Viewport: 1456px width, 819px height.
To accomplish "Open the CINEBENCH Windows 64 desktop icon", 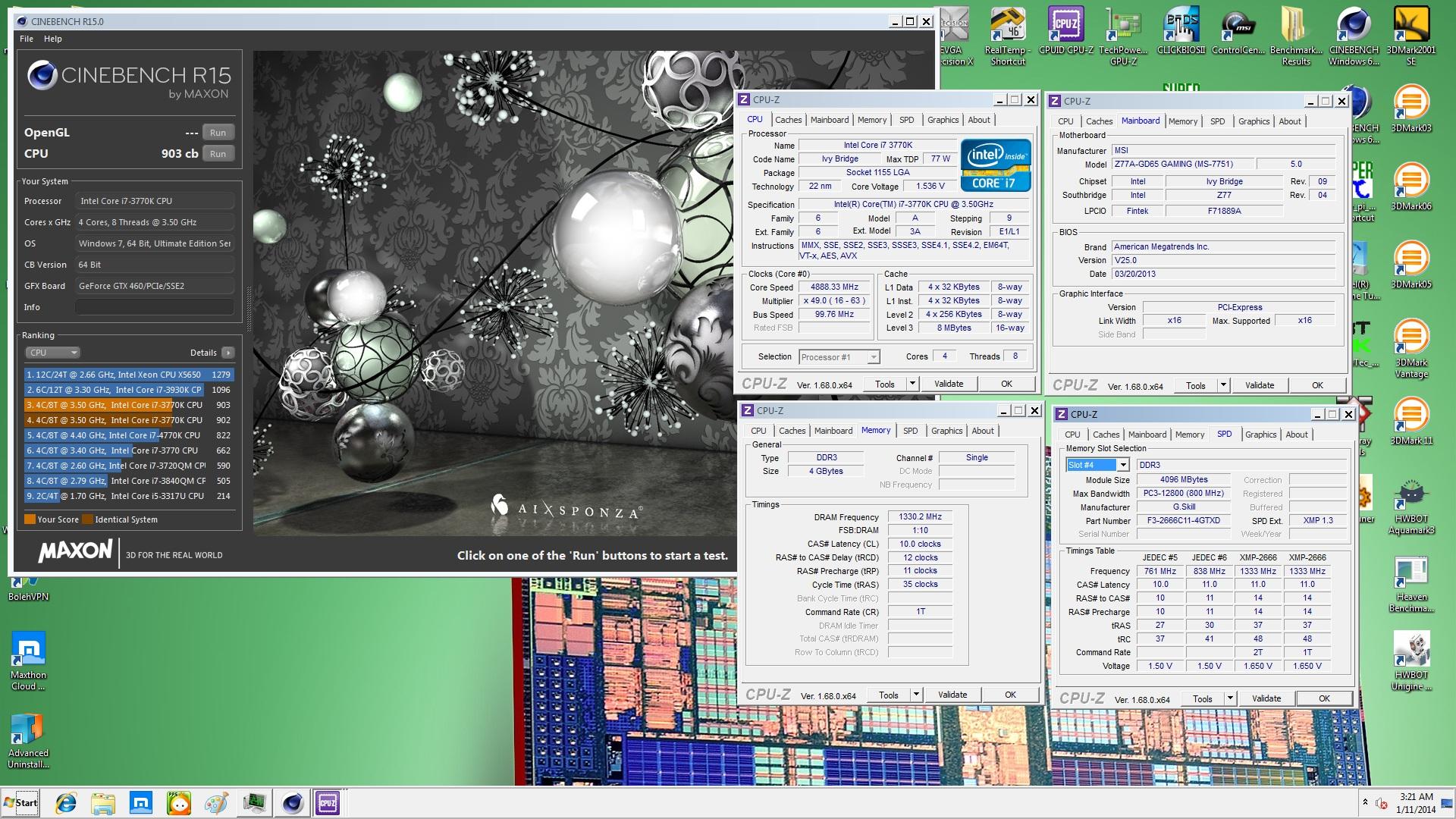I will [x=1354, y=36].
